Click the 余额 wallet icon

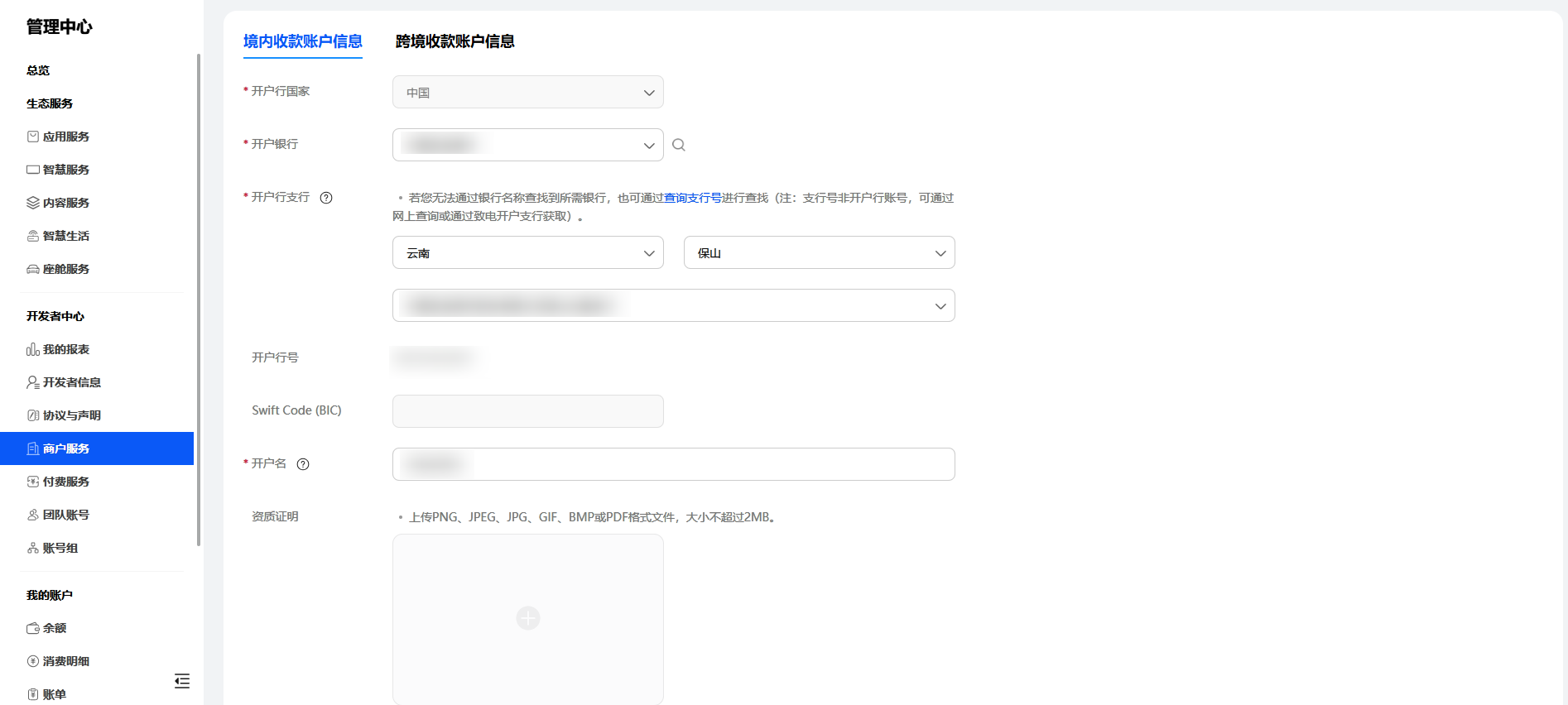33,628
